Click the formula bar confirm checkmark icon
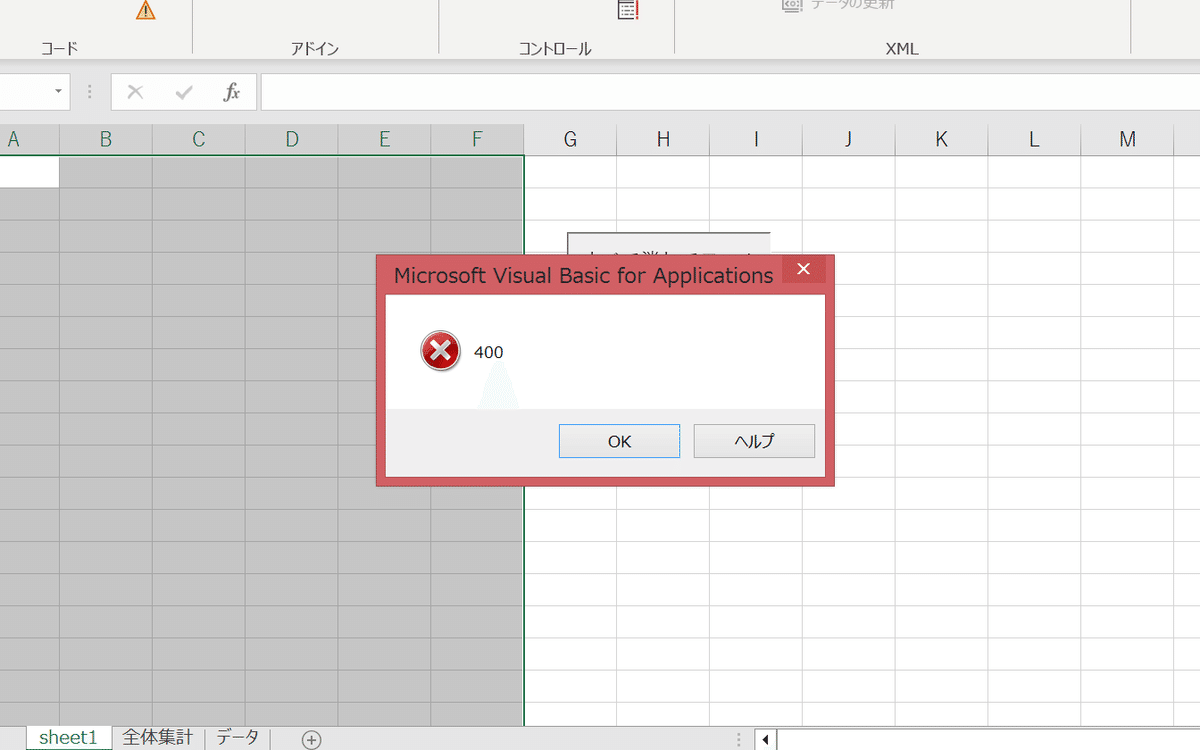This screenshot has height=750, width=1200. click(x=184, y=92)
